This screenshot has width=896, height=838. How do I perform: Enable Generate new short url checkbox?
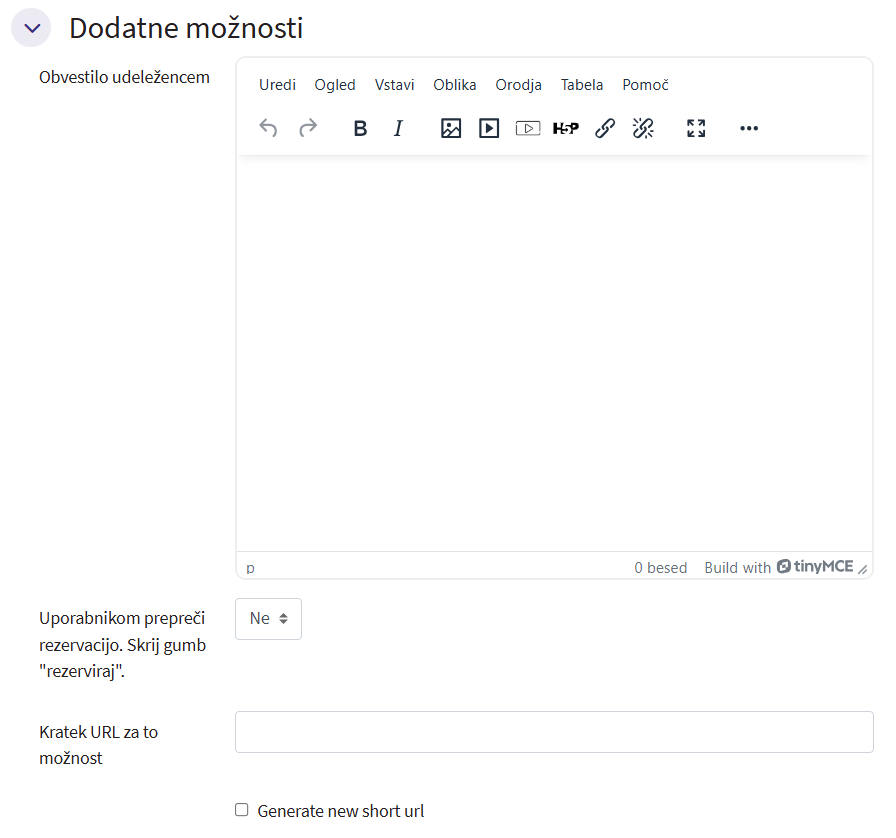pos(242,810)
